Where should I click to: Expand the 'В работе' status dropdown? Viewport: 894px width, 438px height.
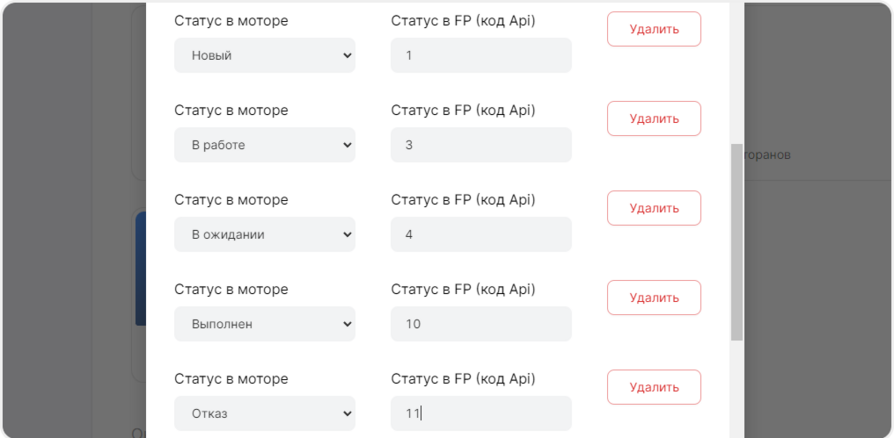(264, 145)
